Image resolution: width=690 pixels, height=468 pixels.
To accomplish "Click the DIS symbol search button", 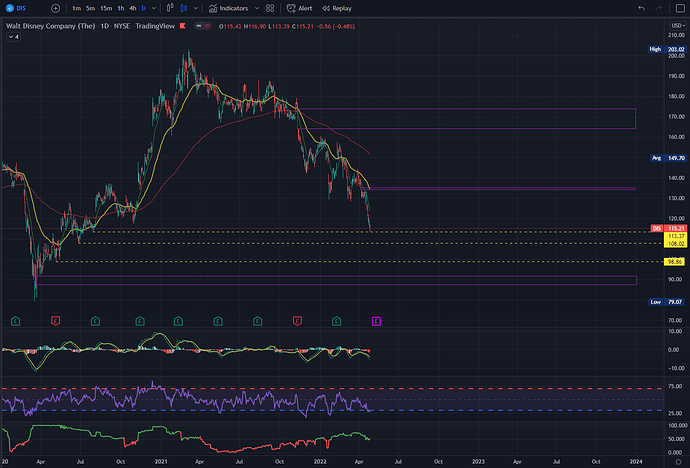I will [x=16, y=8].
